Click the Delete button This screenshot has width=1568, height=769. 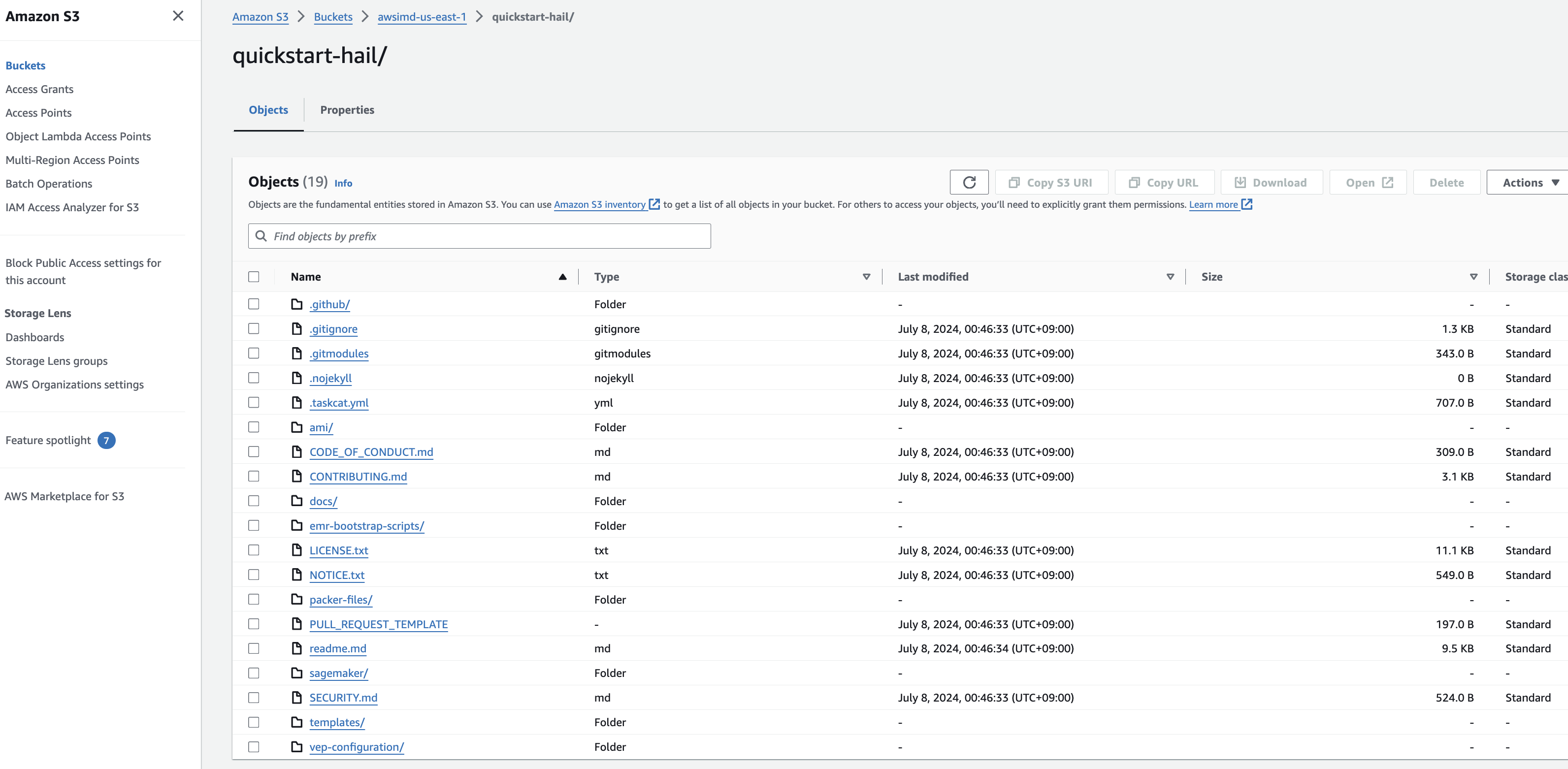click(1446, 183)
